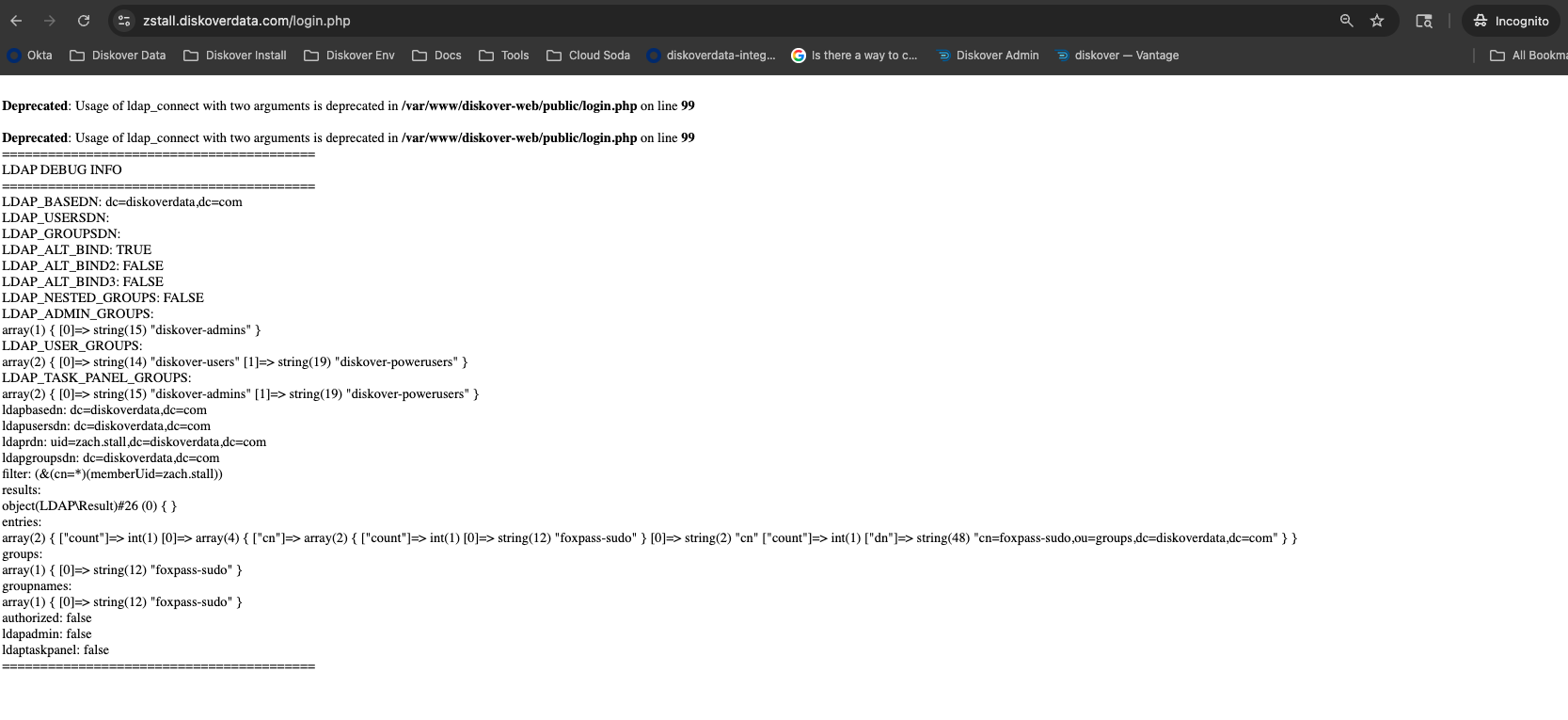This screenshot has height=720, width=1568.
Task: Open the Diskover Install bookmarks folder
Action: (235, 56)
